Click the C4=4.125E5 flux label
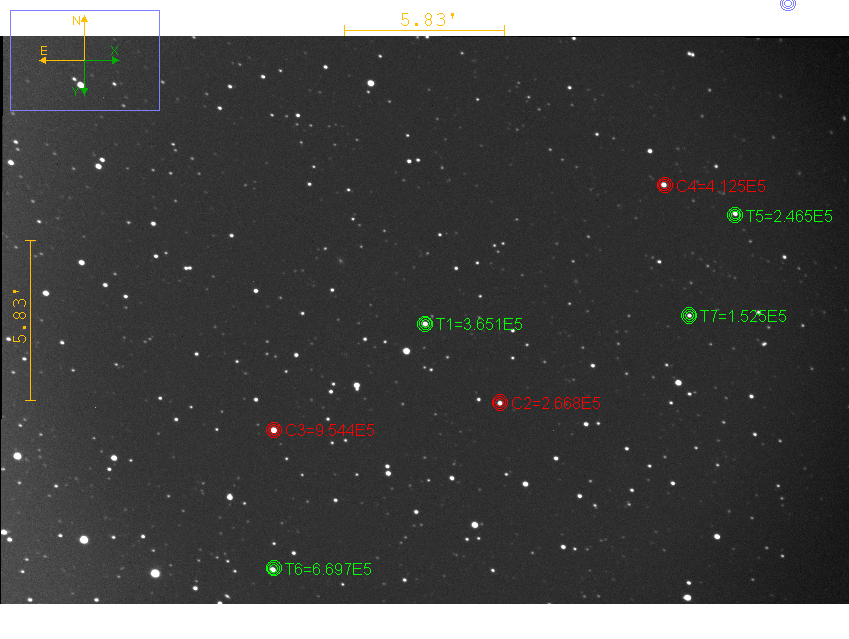The width and height of the screenshot is (849, 639). [721, 186]
